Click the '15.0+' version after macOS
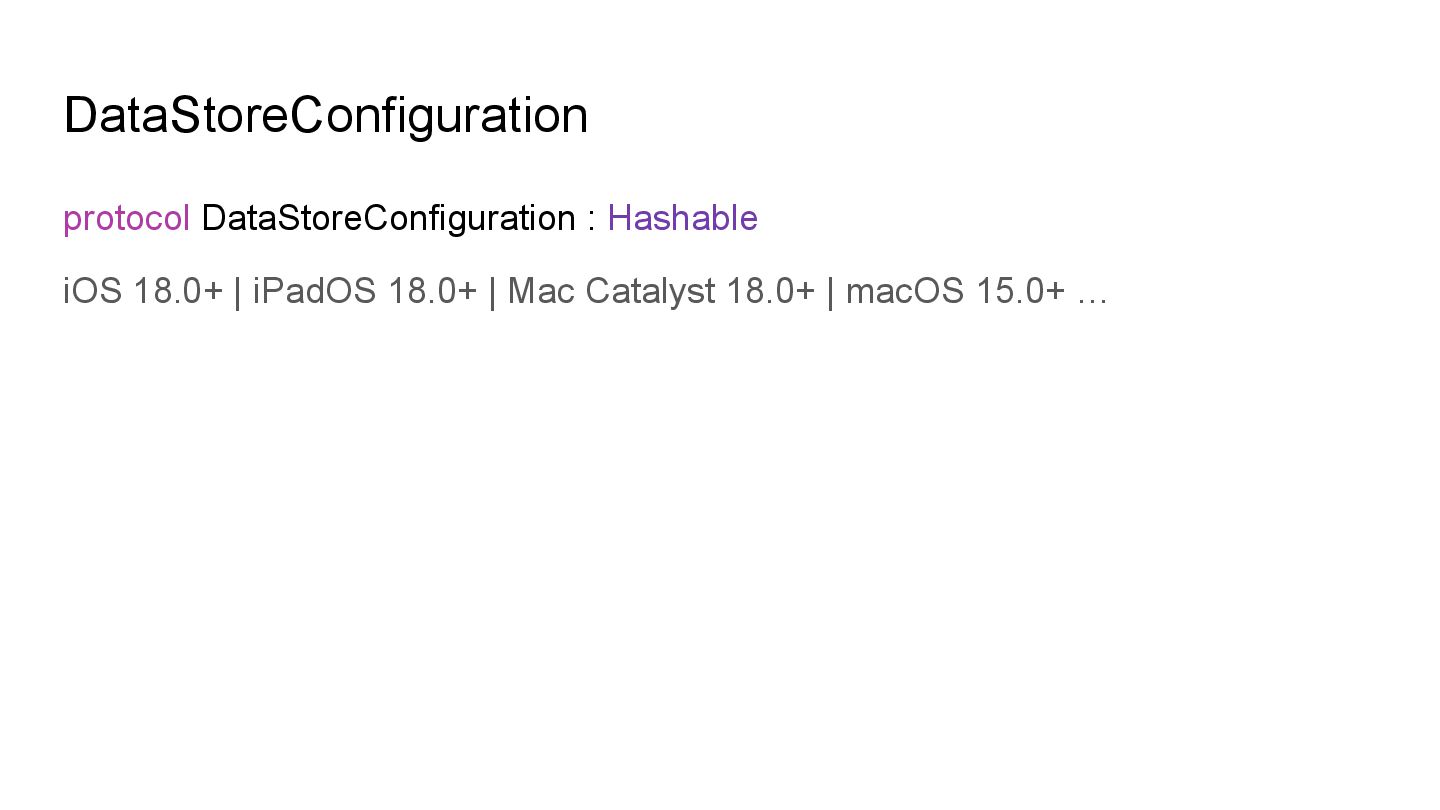The width and height of the screenshot is (1440, 810). [1020, 291]
